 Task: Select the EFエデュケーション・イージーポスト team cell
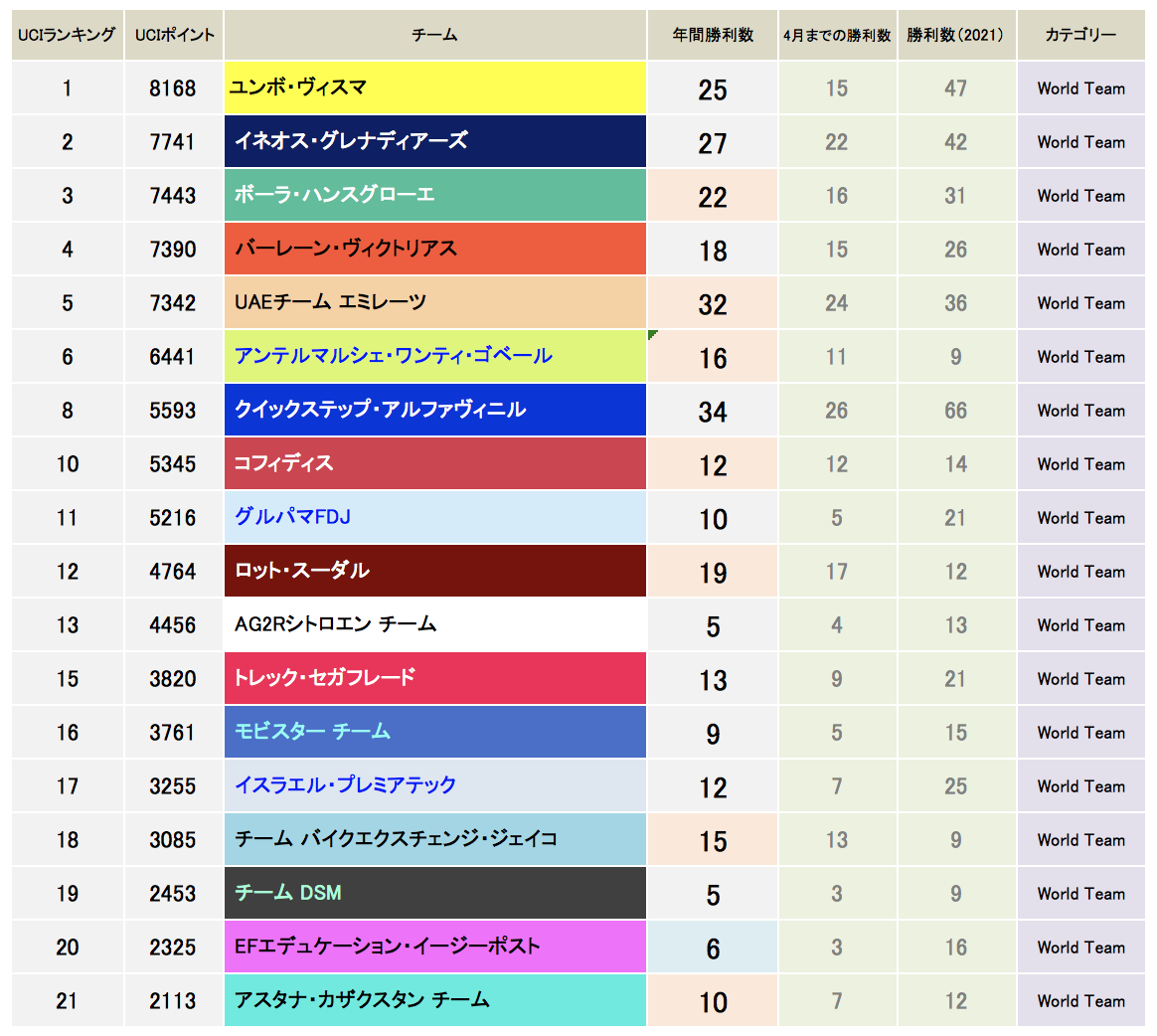pos(435,947)
